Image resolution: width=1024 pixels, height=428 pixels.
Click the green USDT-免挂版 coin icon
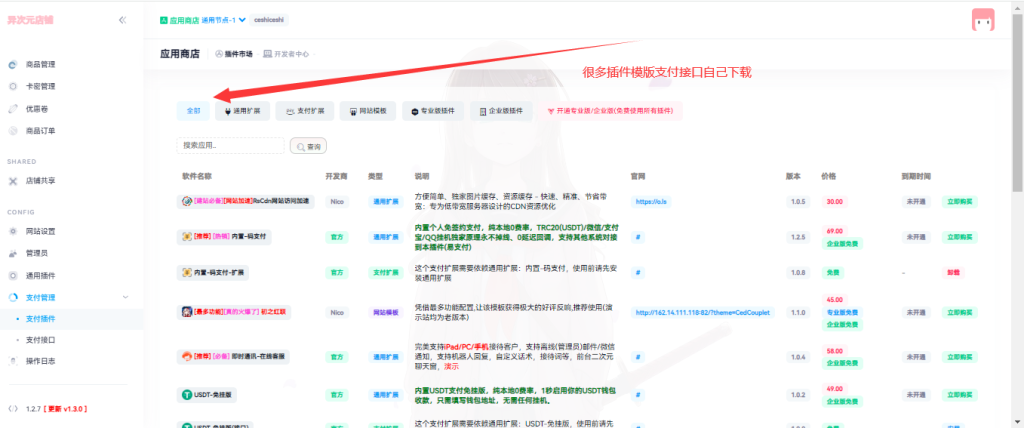[x=187, y=395]
